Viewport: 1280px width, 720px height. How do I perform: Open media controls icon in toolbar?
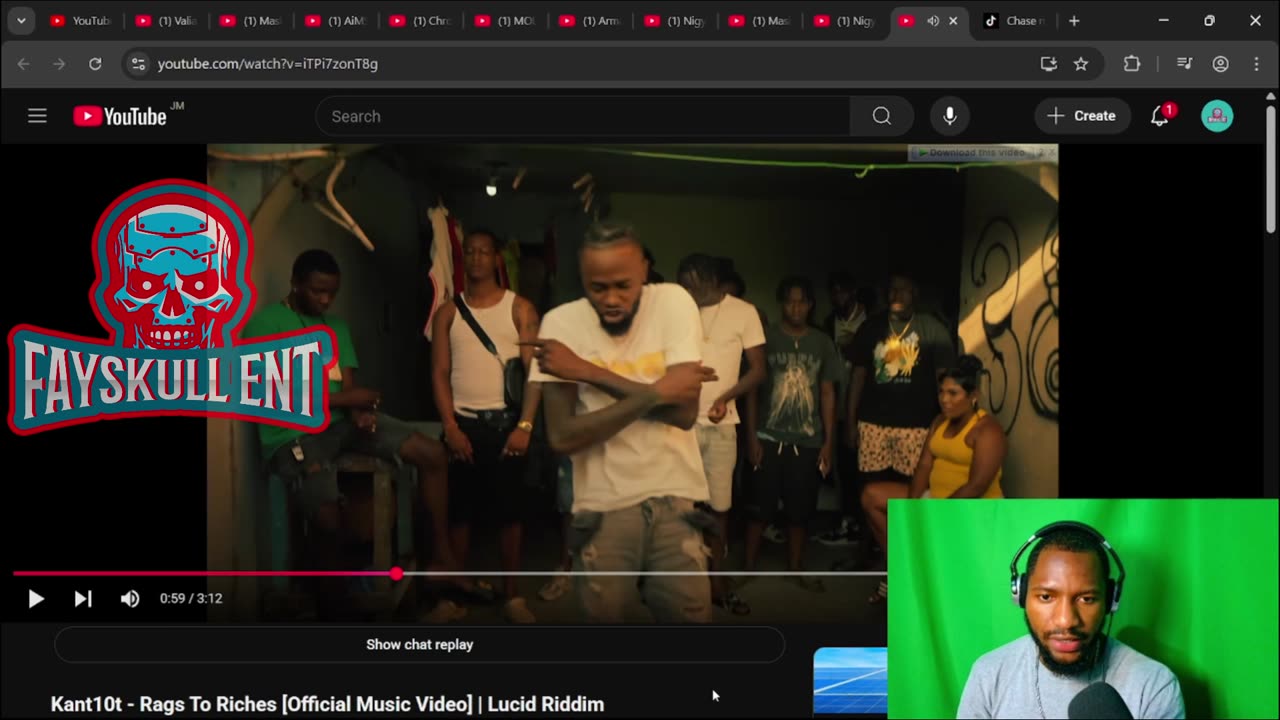coord(1185,63)
